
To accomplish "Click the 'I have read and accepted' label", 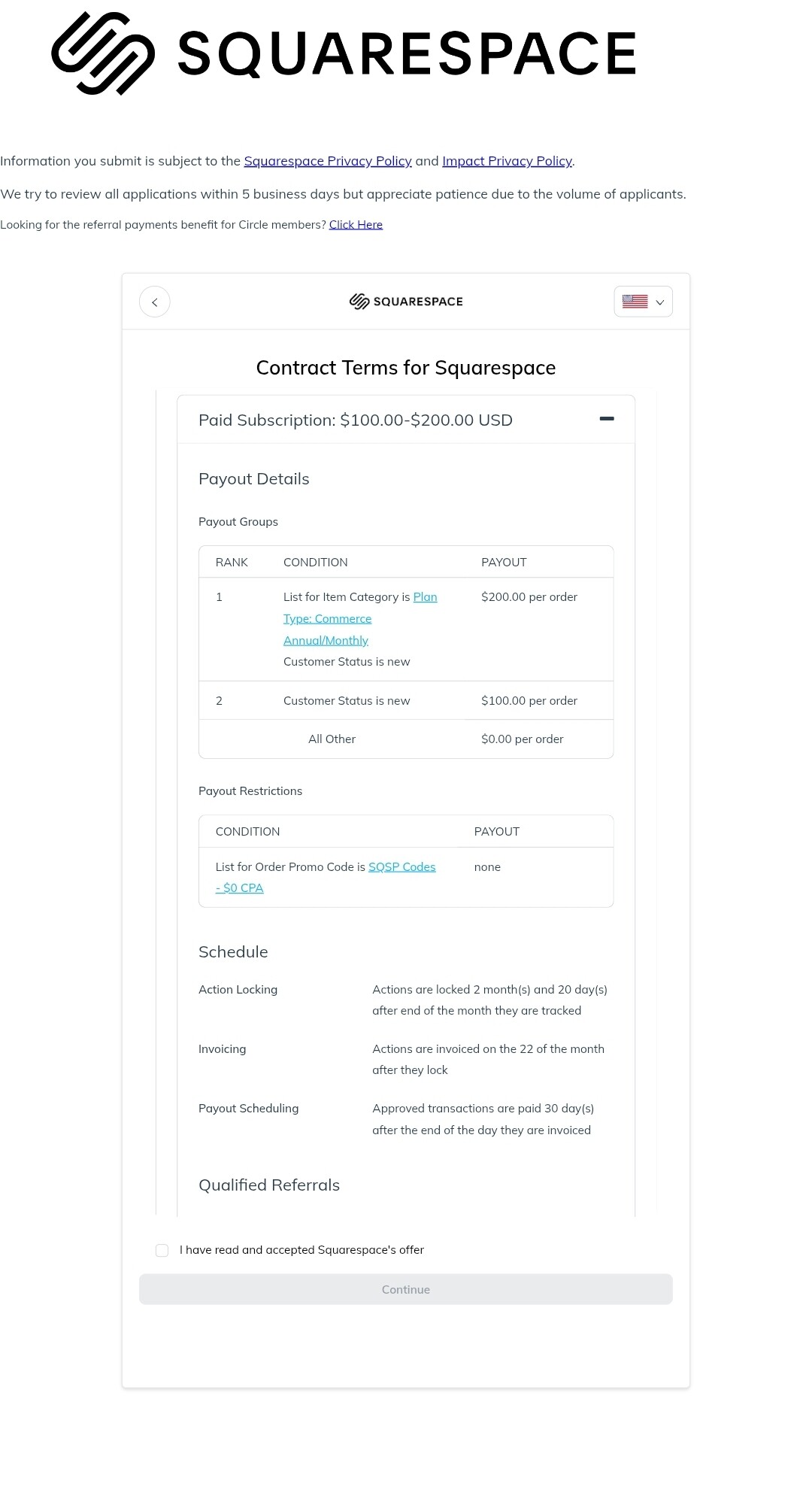I will [301, 1250].
